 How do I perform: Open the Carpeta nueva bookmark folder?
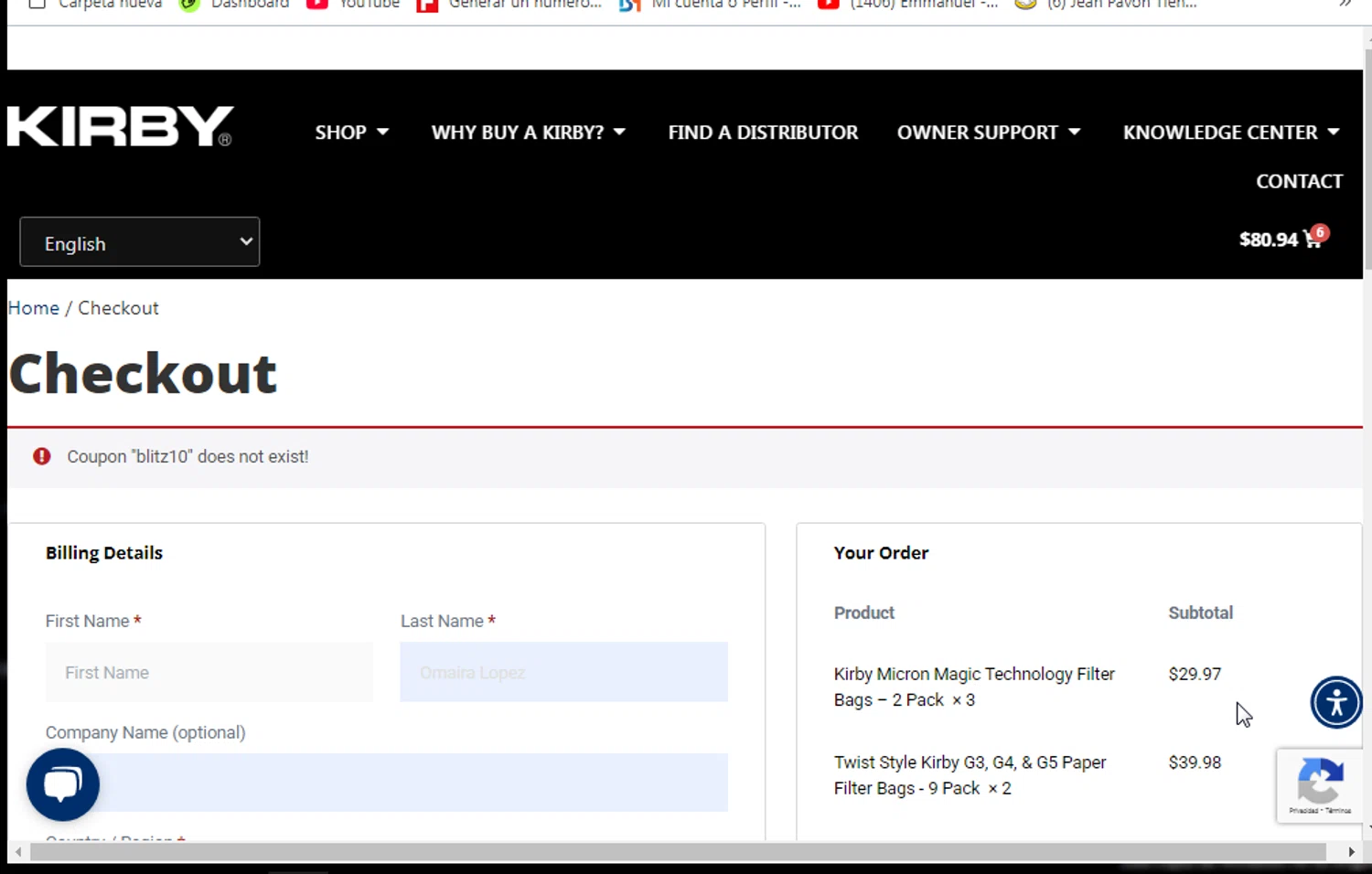coord(95,4)
